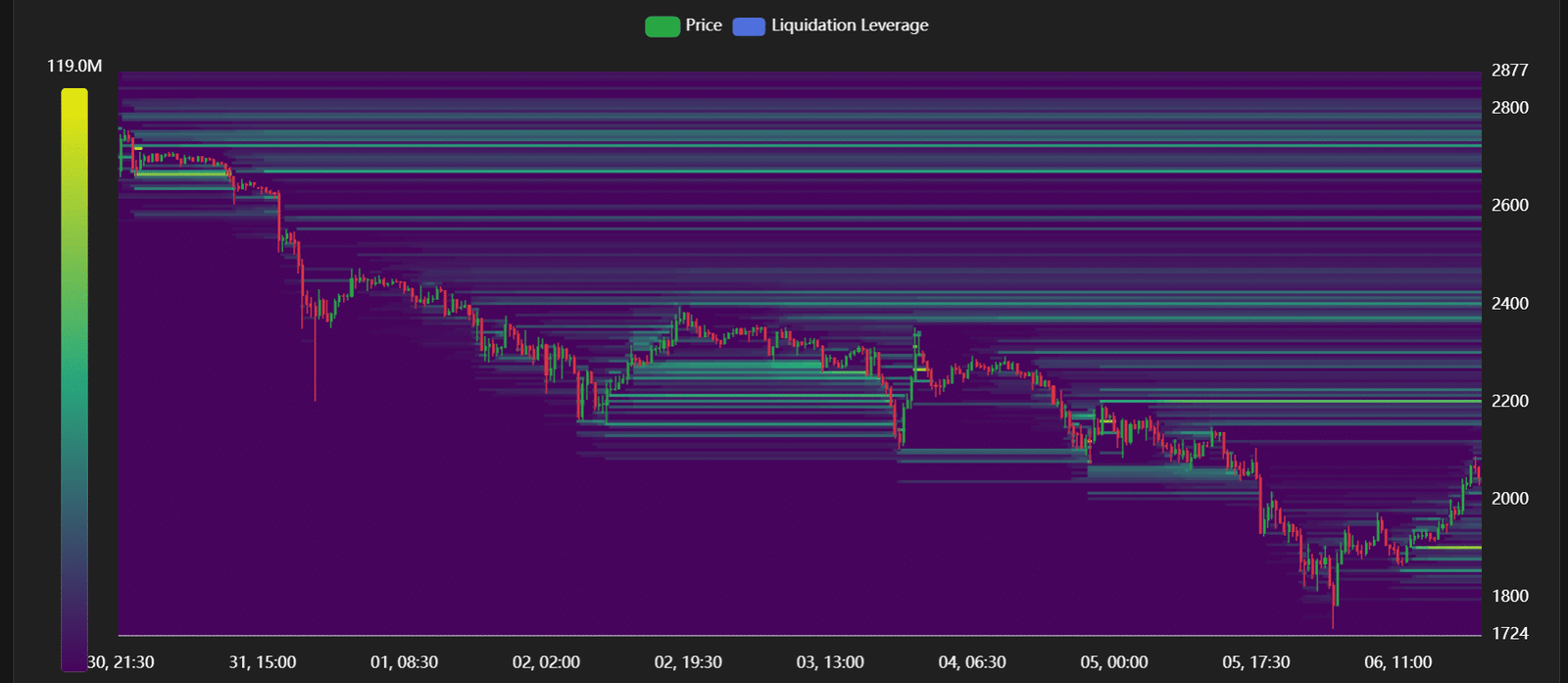This screenshot has width=1568, height=683.
Task: Click the 2200 price axis label
Action: point(1509,401)
